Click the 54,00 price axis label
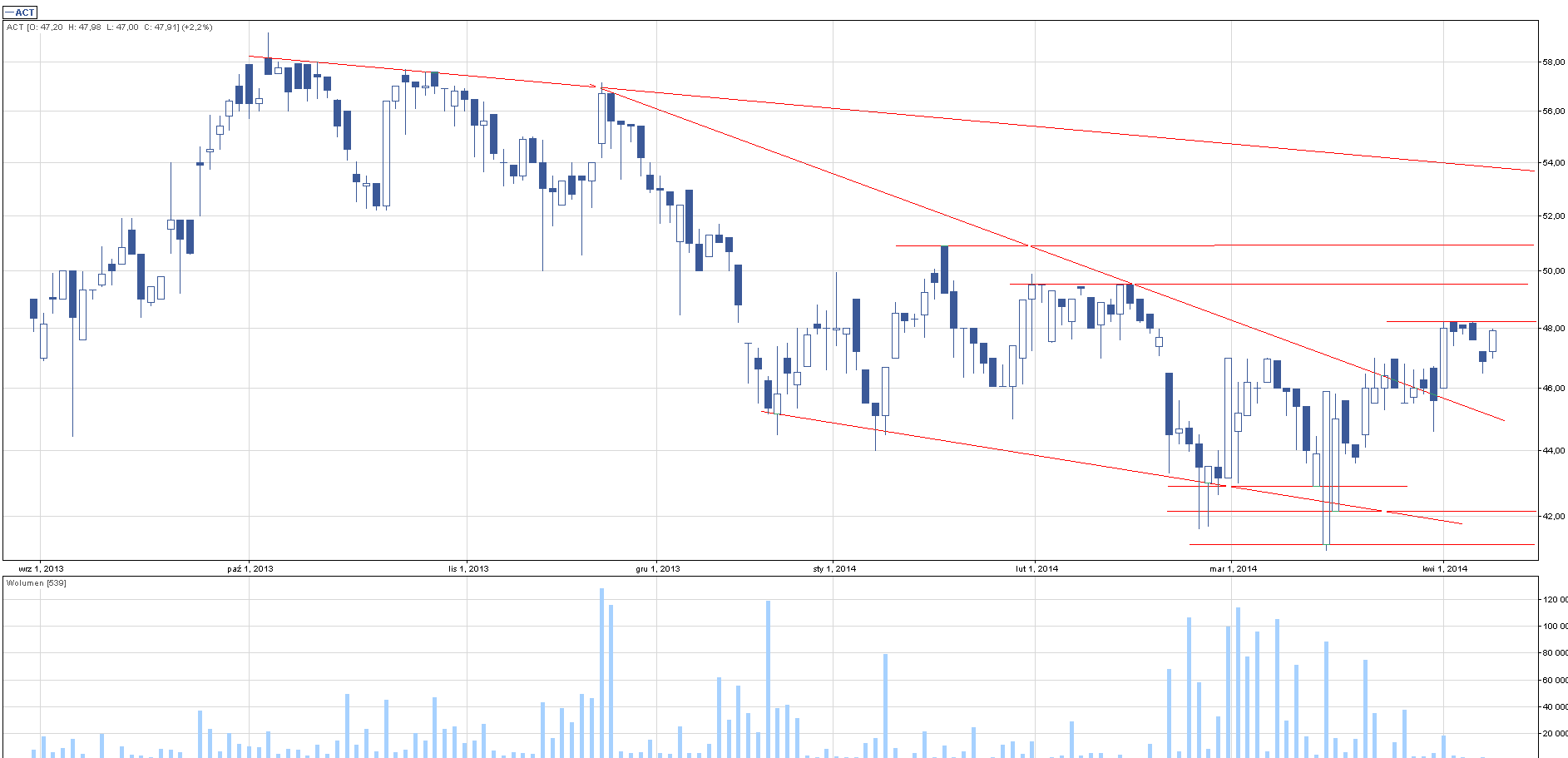The width and height of the screenshot is (1568, 758). [1553, 163]
